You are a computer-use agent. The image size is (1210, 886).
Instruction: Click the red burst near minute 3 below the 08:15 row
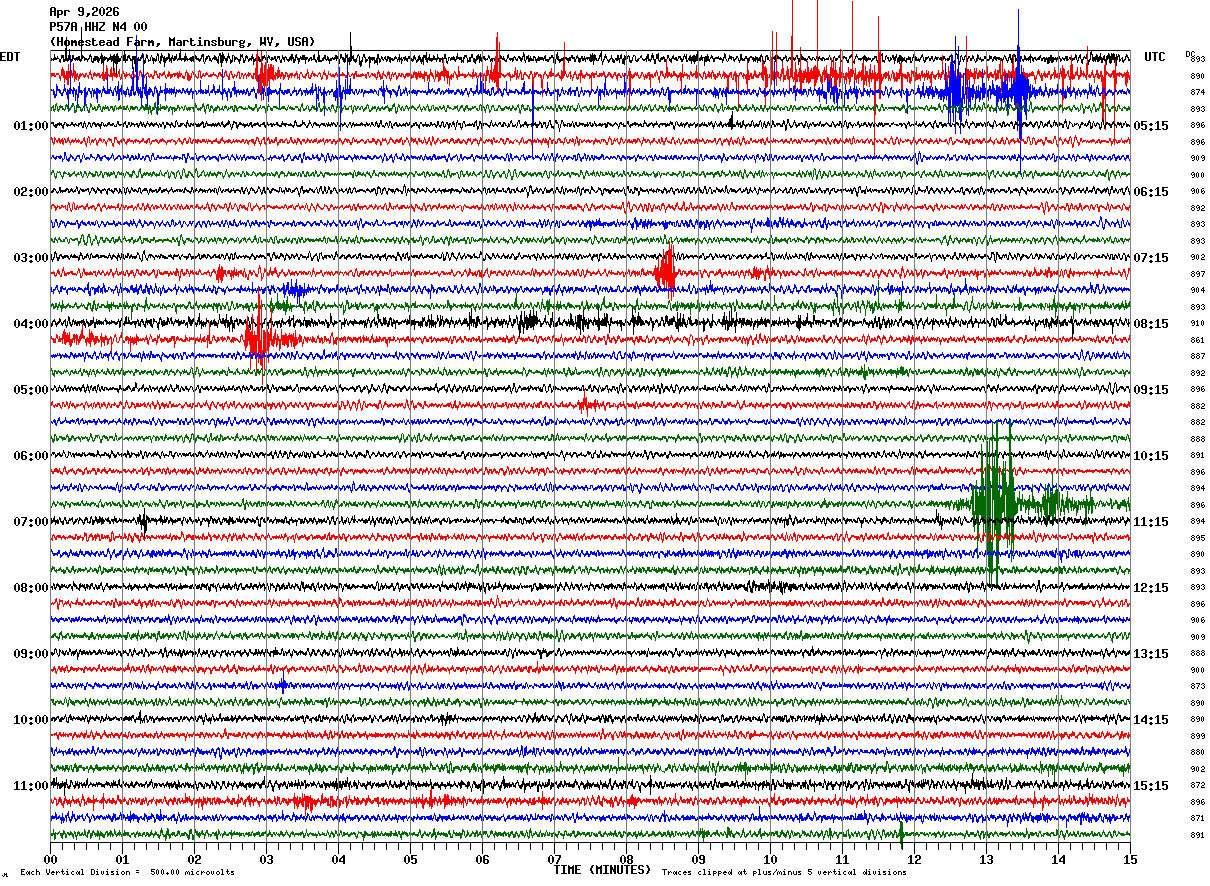click(258, 340)
